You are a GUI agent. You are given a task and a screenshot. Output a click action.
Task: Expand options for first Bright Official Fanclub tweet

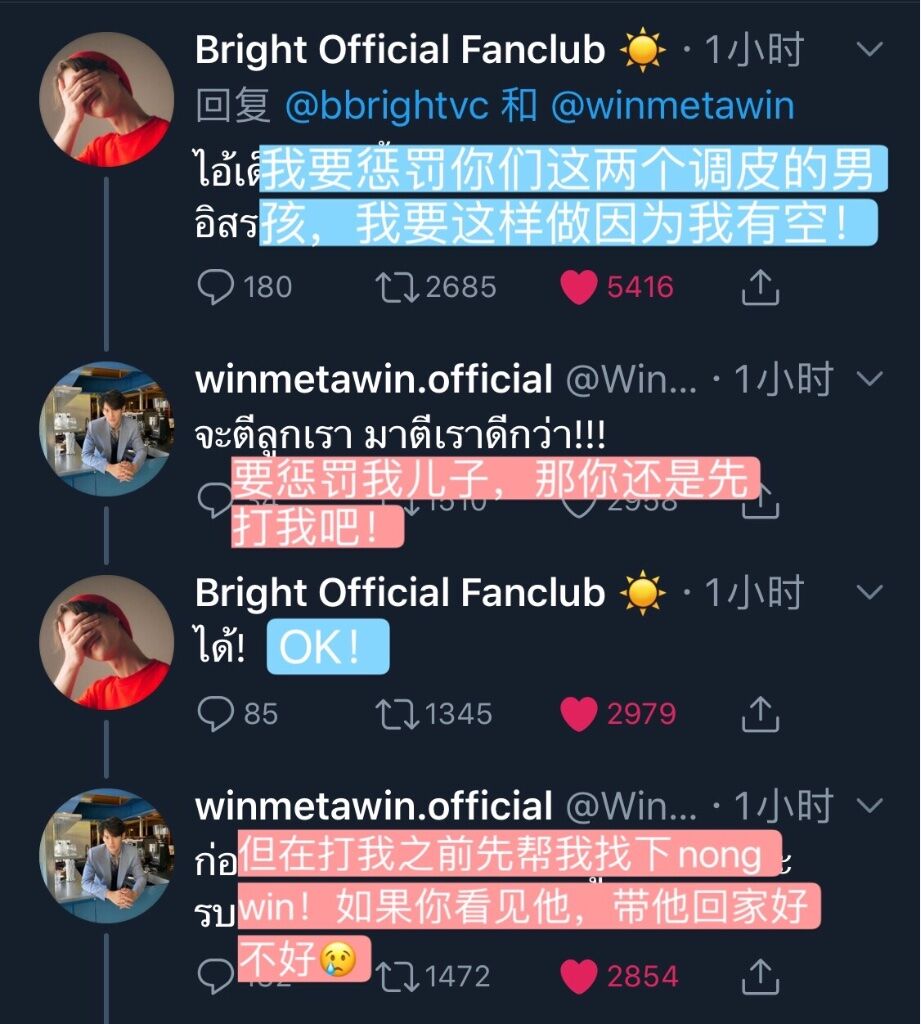(869, 49)
